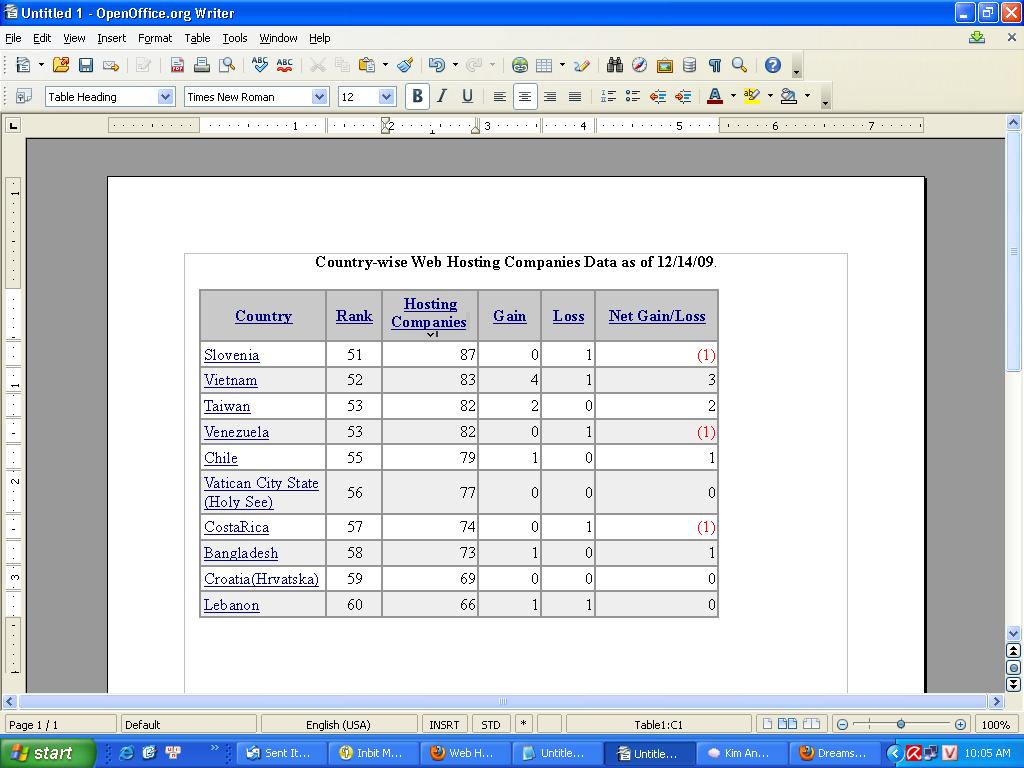The height and width of the screenshot is (768, 1024).
Task: Toggle Bold formatting
Action: point(417,97)
